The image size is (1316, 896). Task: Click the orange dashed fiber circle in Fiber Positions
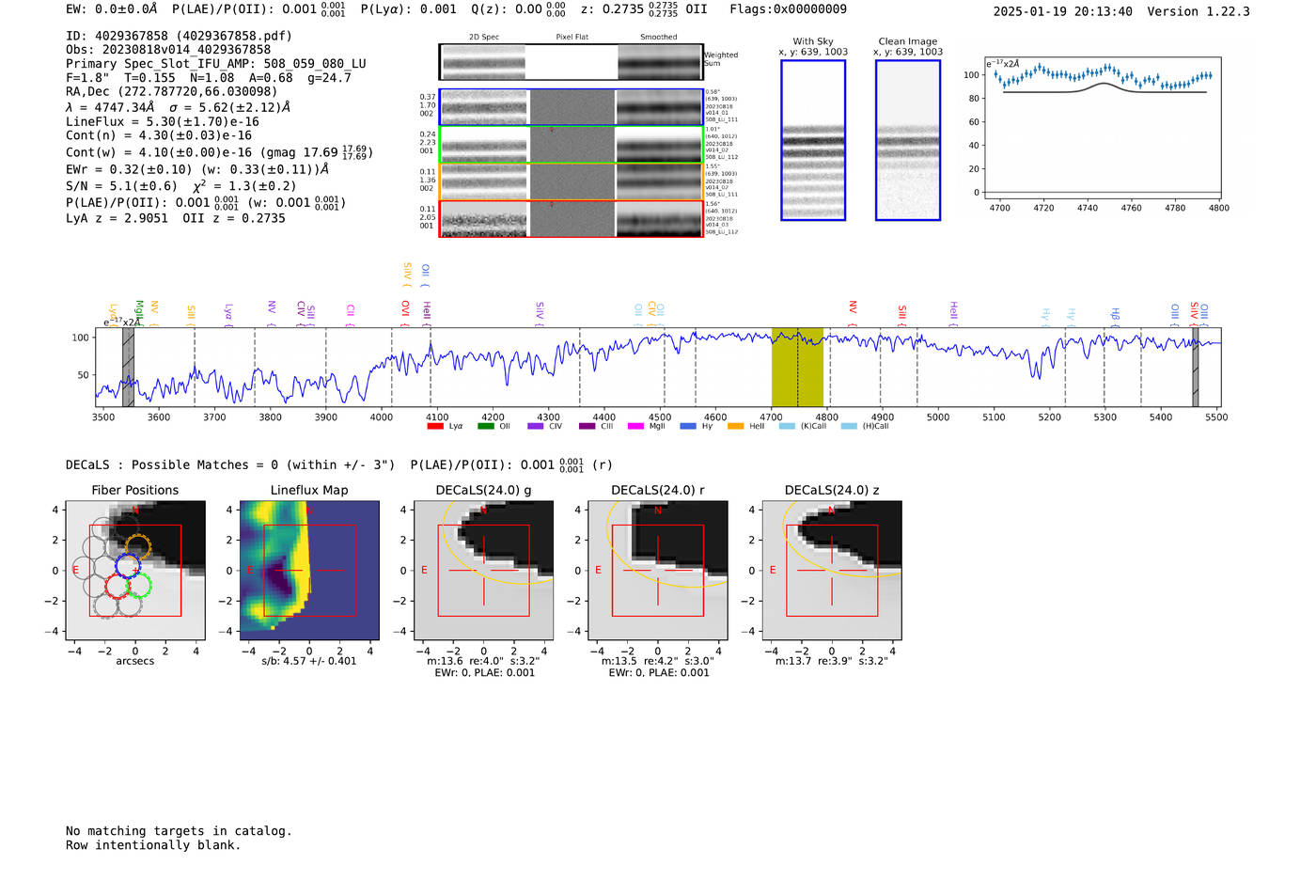tap(138, 545)
